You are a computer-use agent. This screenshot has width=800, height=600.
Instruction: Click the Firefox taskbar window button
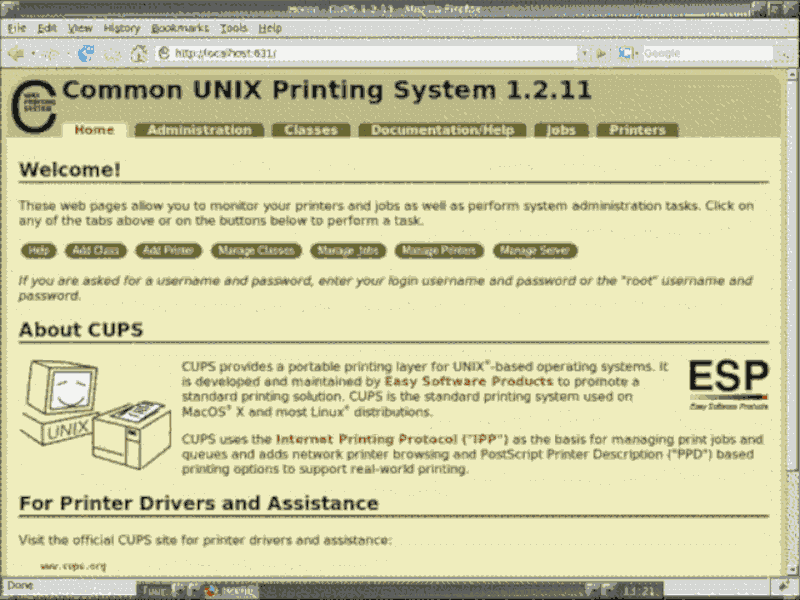click(231, 591)
